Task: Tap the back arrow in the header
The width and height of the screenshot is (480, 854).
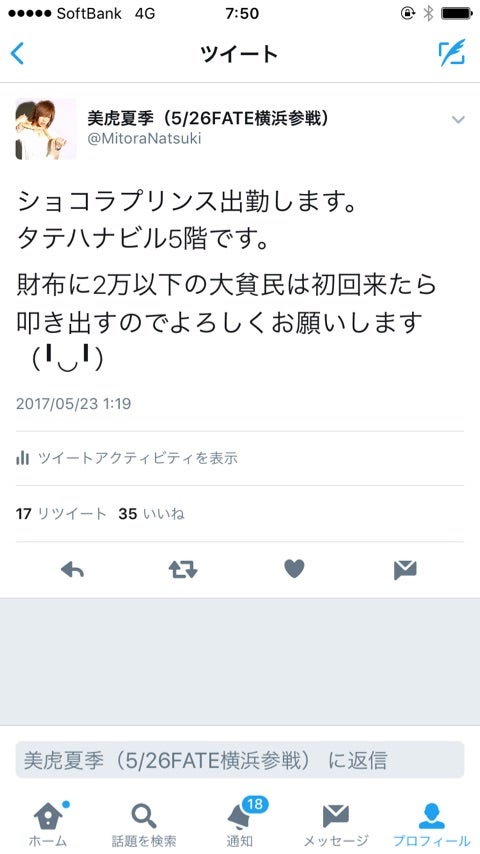Action: tap(17, 53)
